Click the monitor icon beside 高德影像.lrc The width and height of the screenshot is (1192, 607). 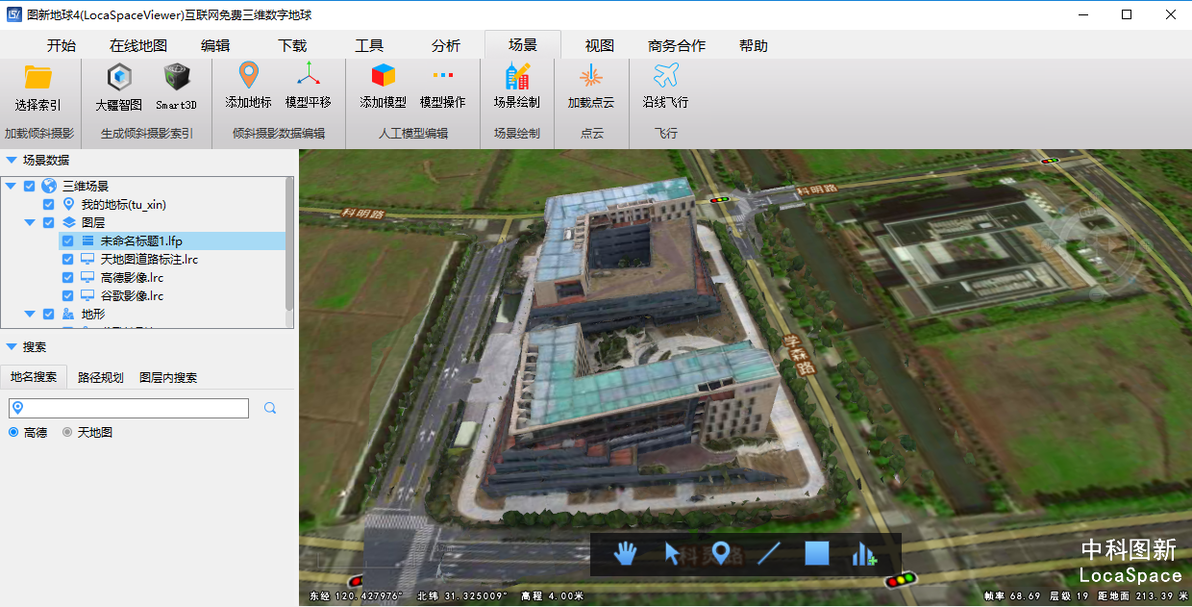coord(87,278)
